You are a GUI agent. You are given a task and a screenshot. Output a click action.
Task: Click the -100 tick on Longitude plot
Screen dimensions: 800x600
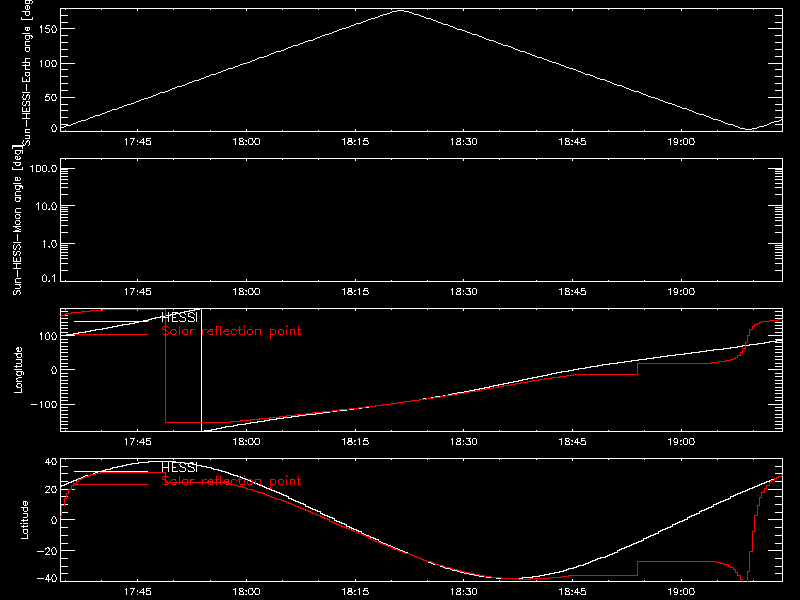click(44, 404)
